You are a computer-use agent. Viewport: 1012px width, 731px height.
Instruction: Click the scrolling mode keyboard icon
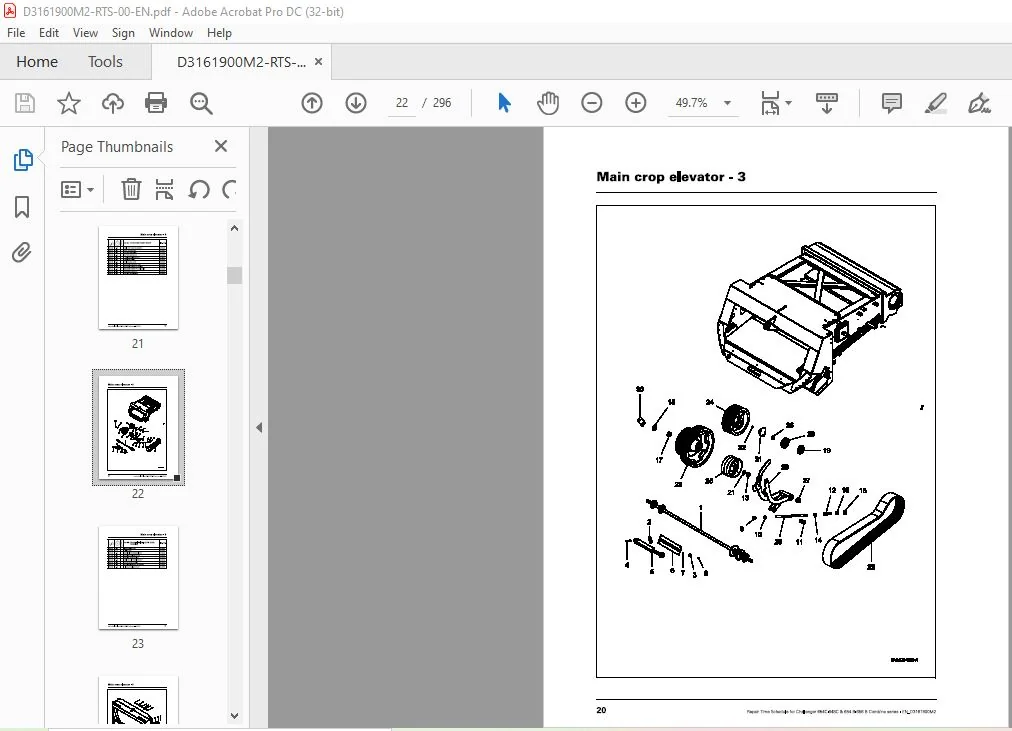coord(827,103)
